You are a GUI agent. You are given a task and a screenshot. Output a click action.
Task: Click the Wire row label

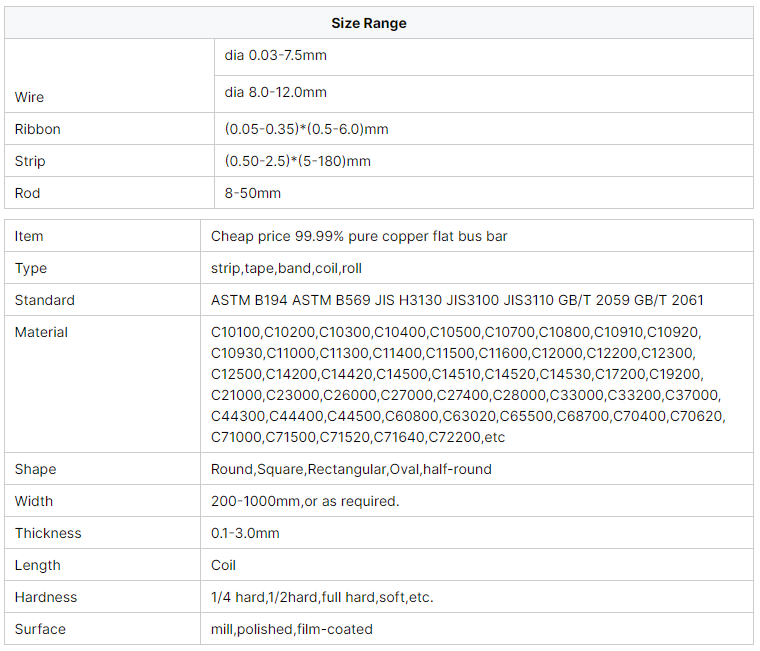(x=29, y=97)
